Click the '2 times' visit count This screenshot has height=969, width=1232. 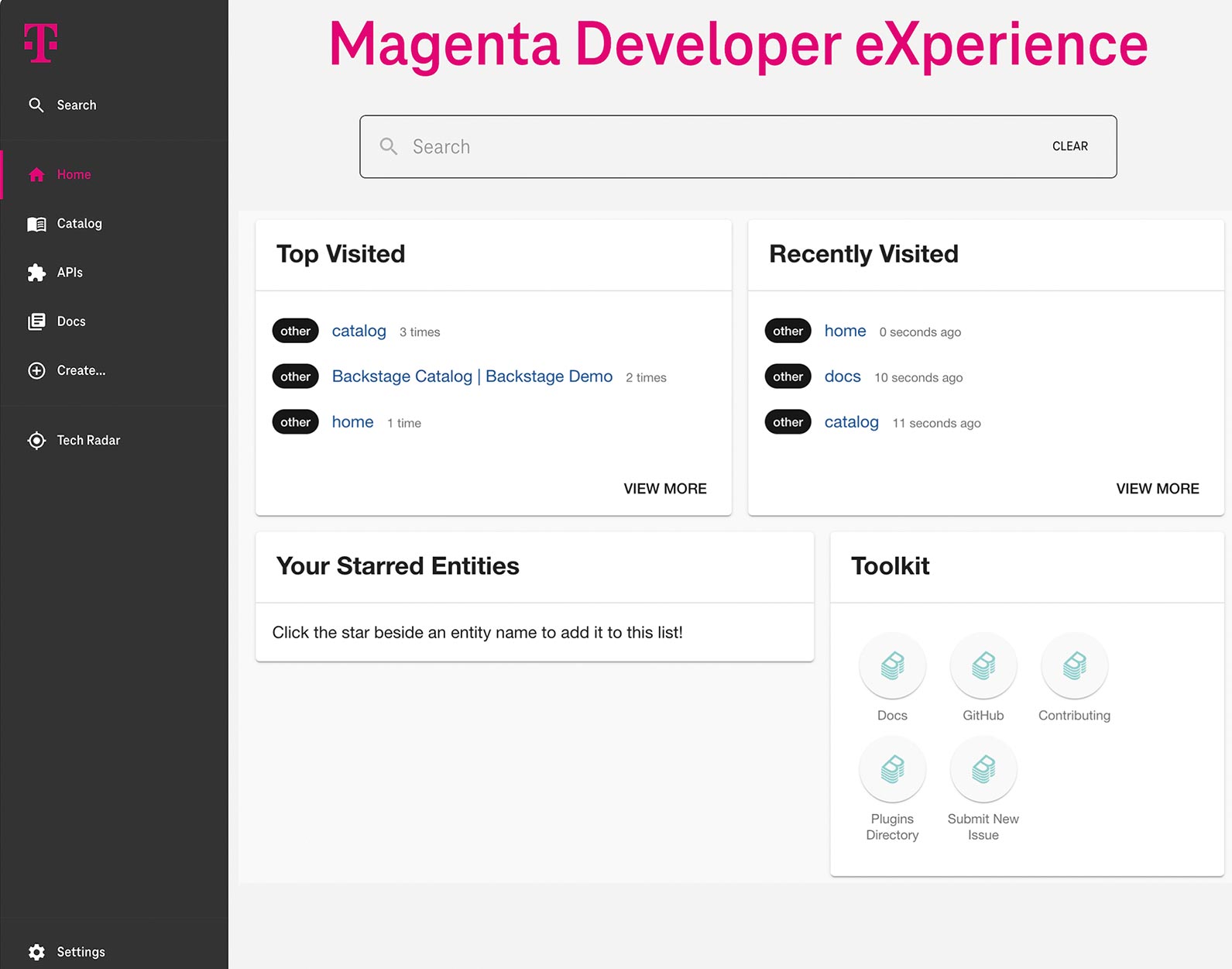(646, 378)
